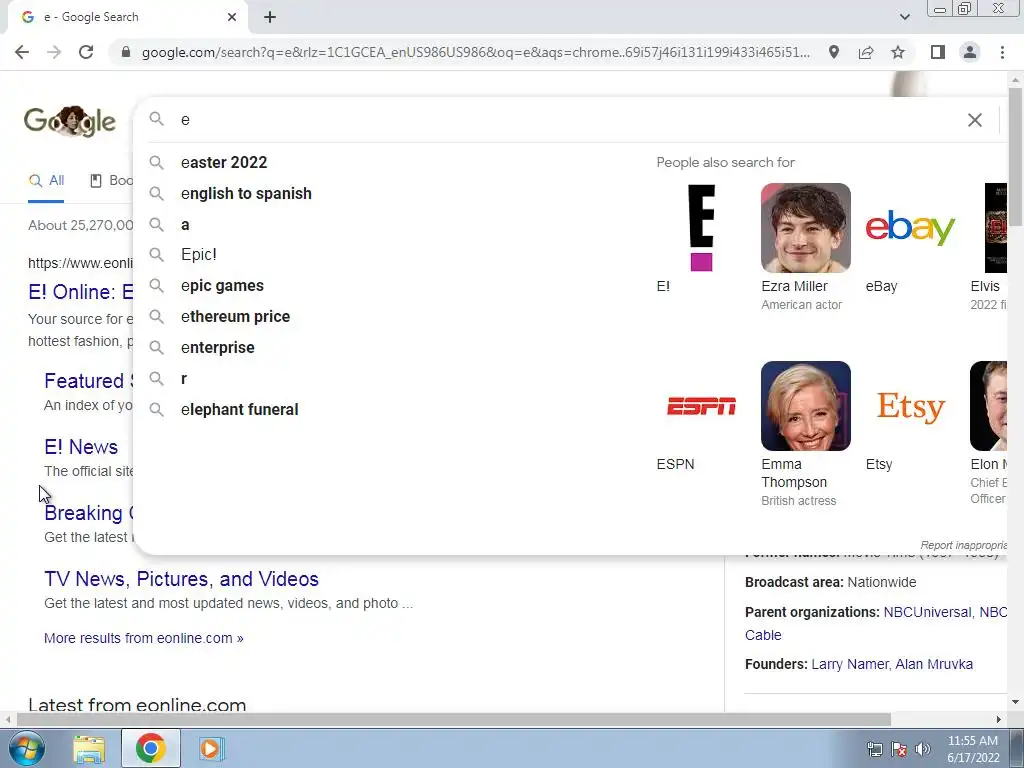
Task: Click the Chrome taskbar icon
Action: (150, 748)
